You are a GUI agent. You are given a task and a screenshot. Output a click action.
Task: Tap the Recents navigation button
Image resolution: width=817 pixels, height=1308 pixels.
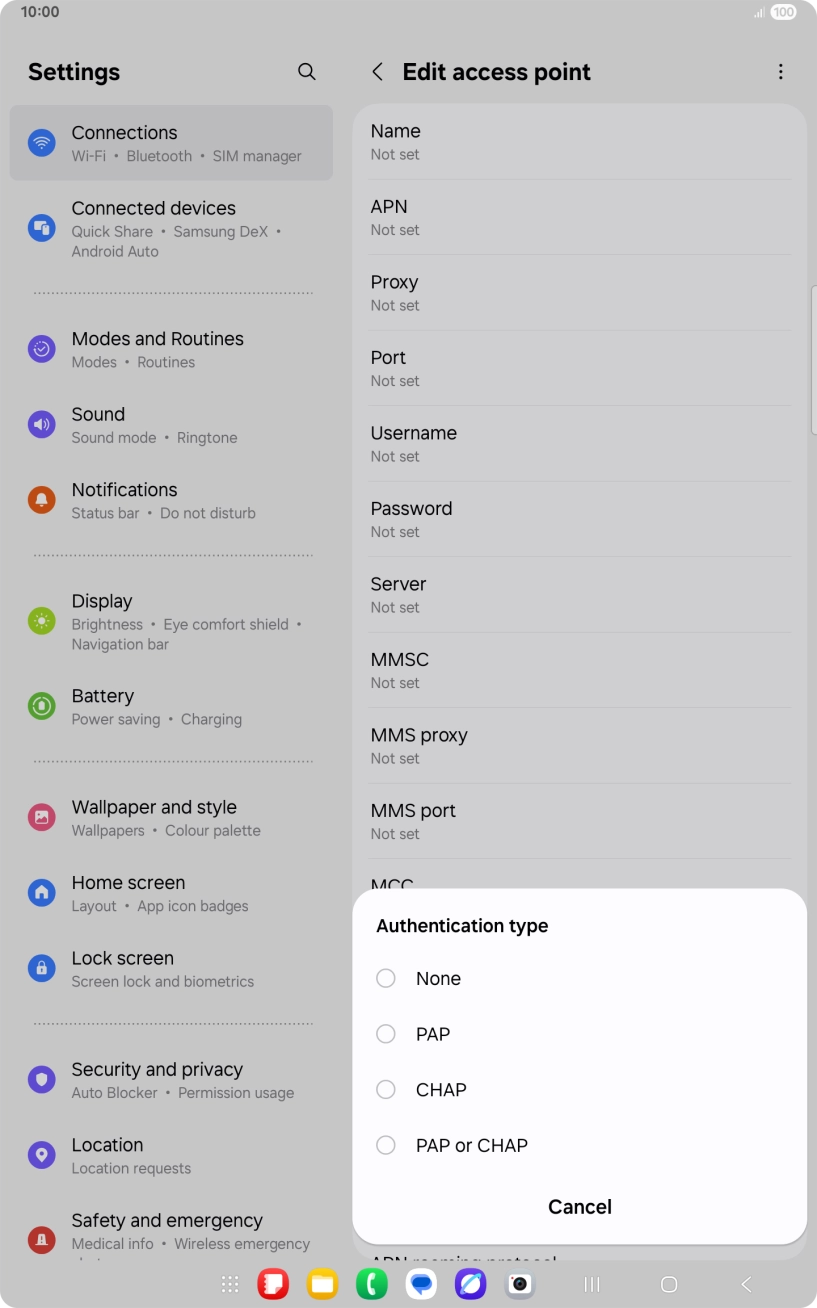coord(592,1284)
